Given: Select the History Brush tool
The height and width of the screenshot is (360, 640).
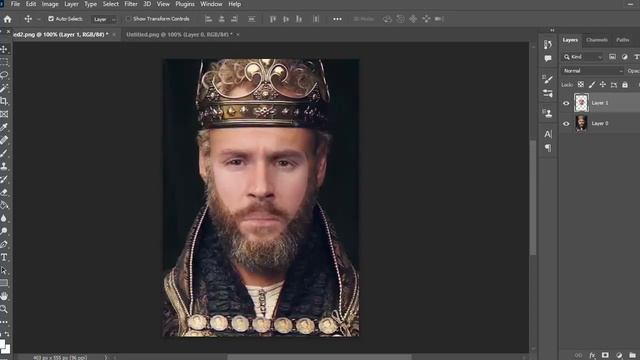Looking at the screenshot, I should [4, 179].
